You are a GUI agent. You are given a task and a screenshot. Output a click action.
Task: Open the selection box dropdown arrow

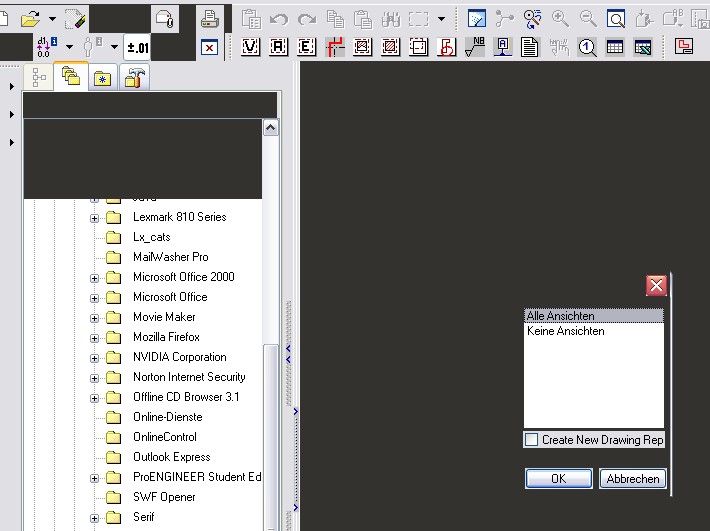441,19
